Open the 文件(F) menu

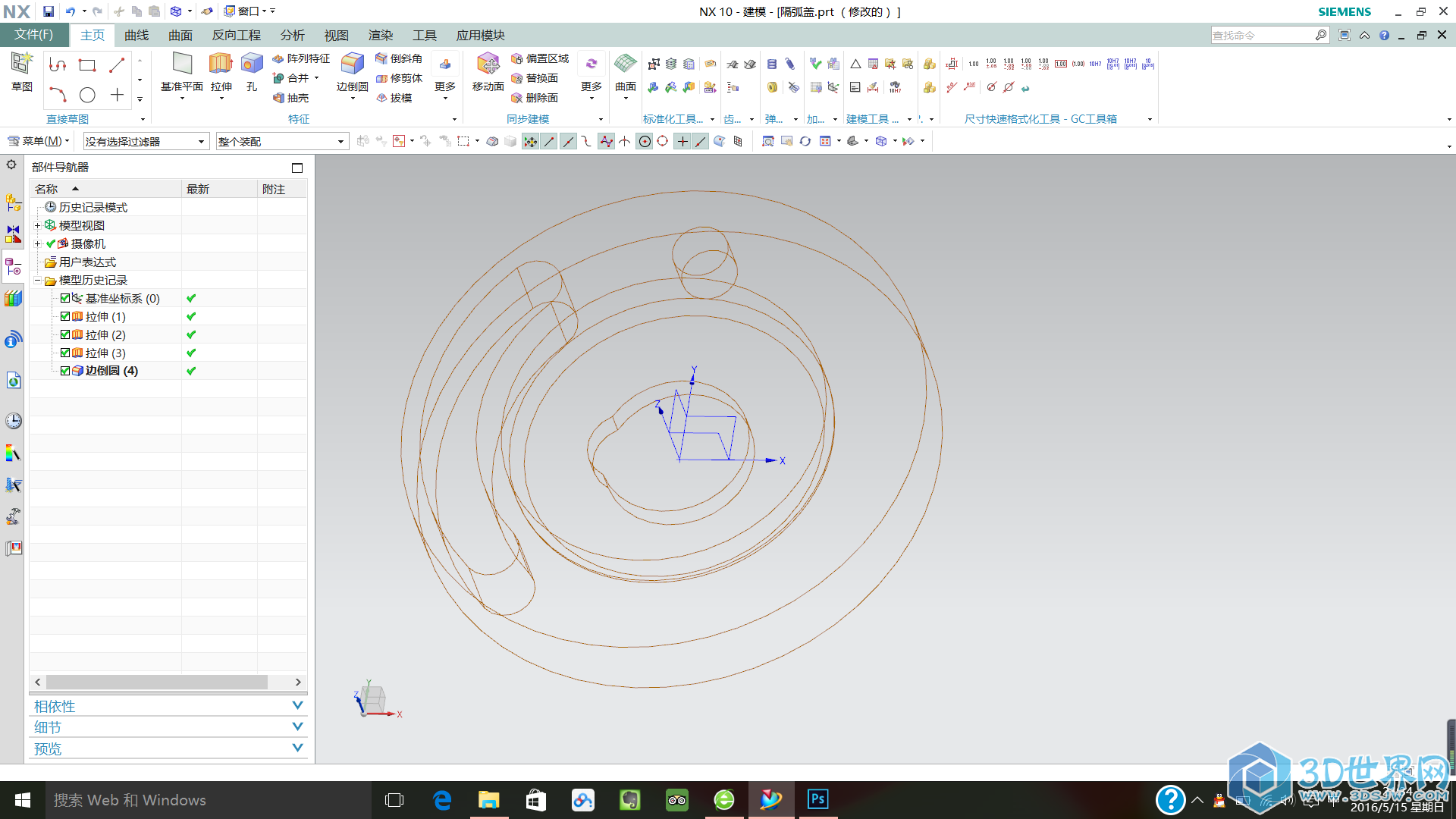[33, 35]
